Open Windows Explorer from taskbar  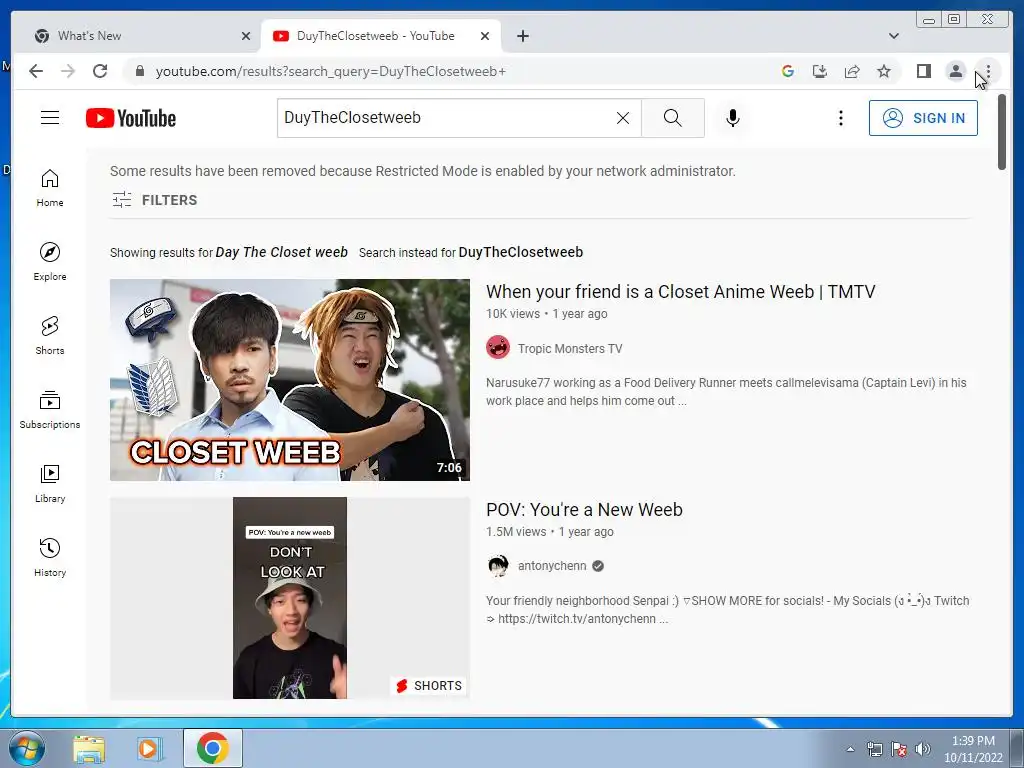(89, 748)
